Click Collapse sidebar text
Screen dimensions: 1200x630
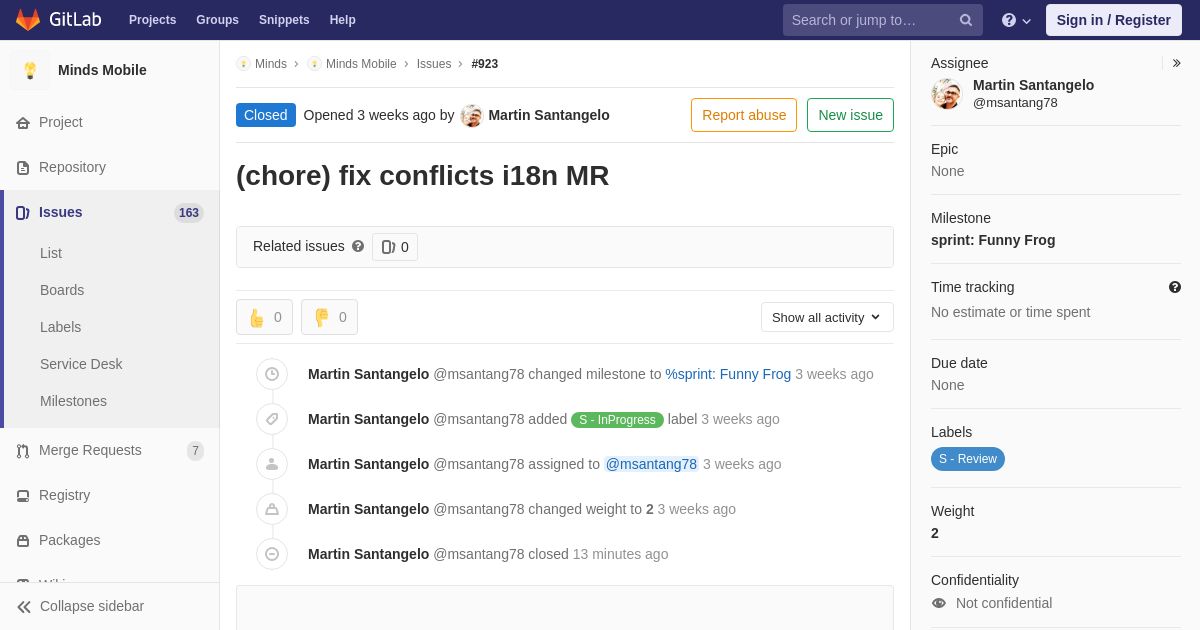(x=92, y=606)
